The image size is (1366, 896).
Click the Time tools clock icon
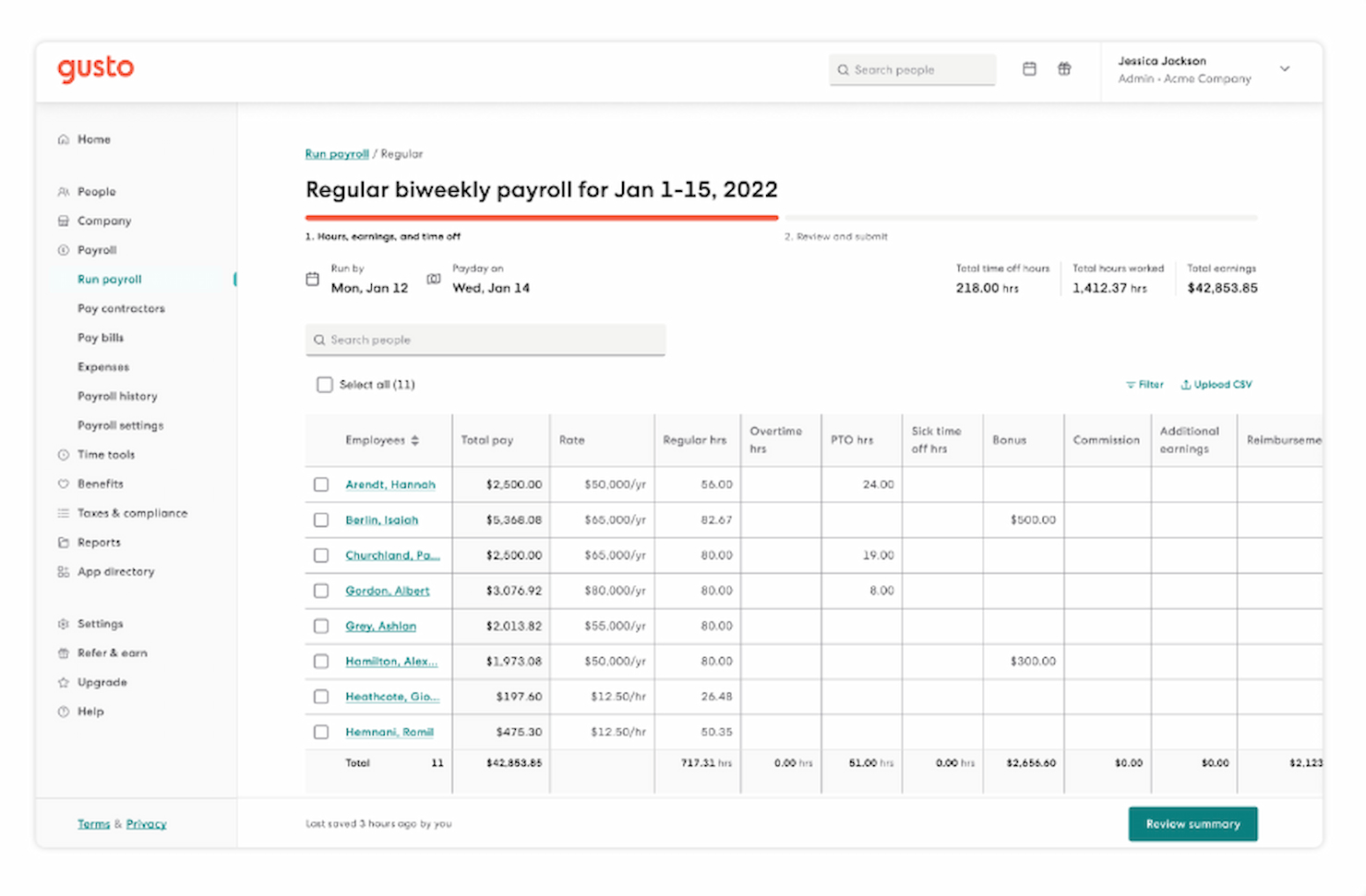pos(64,455)
